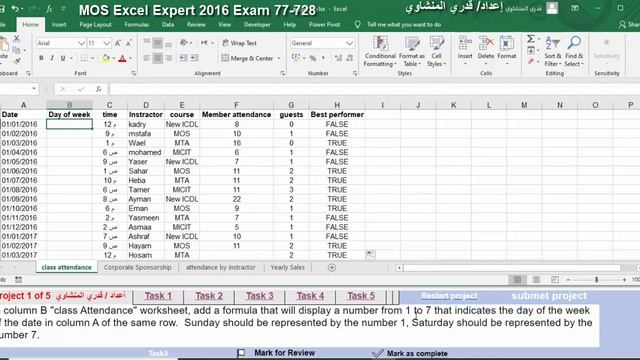Open the Format cells menu

point(507,51)
